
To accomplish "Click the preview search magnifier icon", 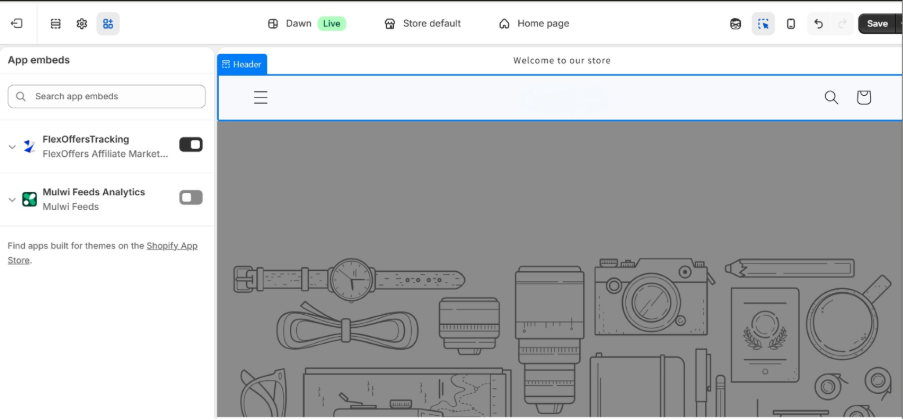I will coord(831,97).
